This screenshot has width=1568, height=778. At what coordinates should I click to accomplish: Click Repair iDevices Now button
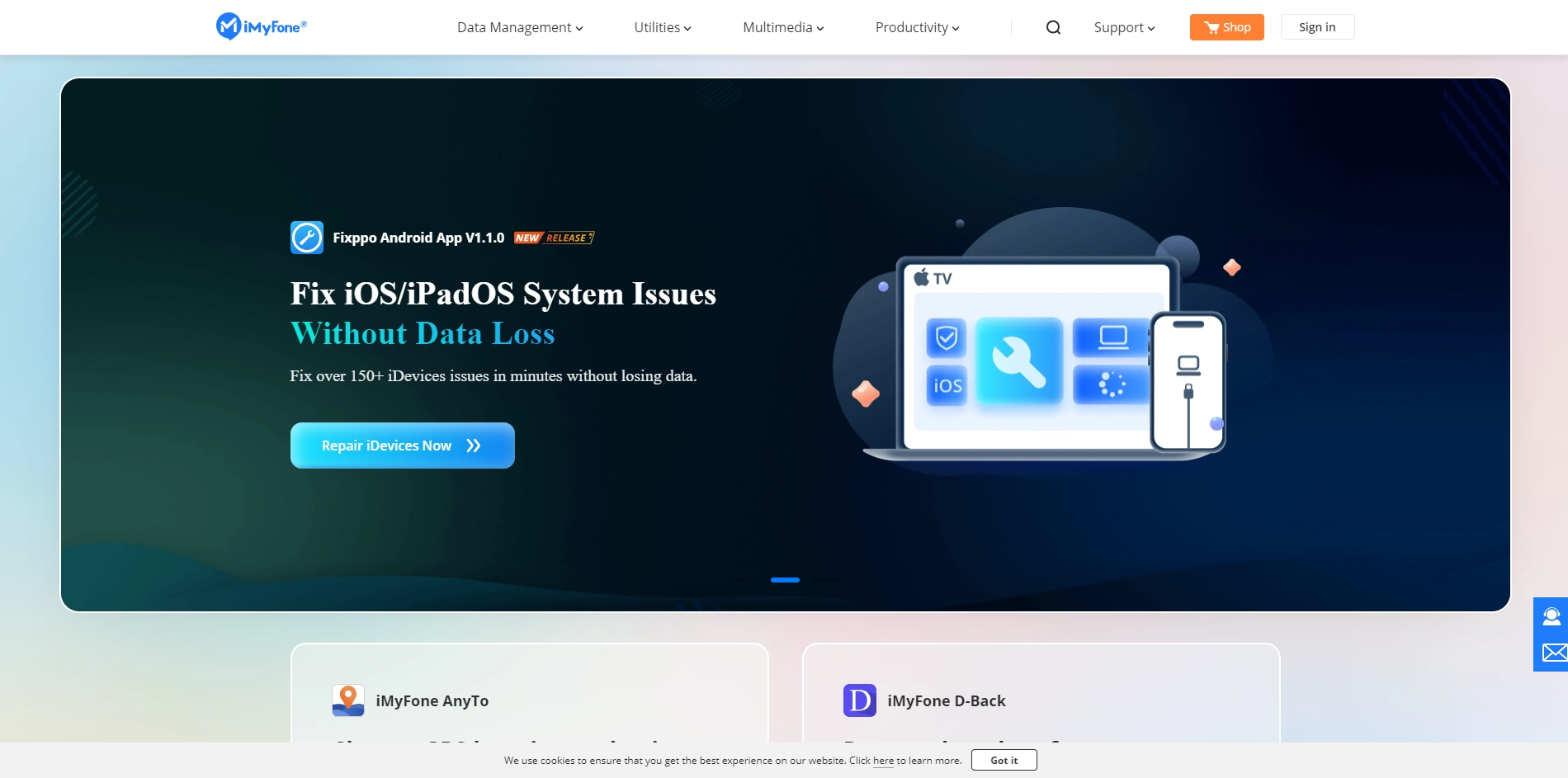pos(403,446)
